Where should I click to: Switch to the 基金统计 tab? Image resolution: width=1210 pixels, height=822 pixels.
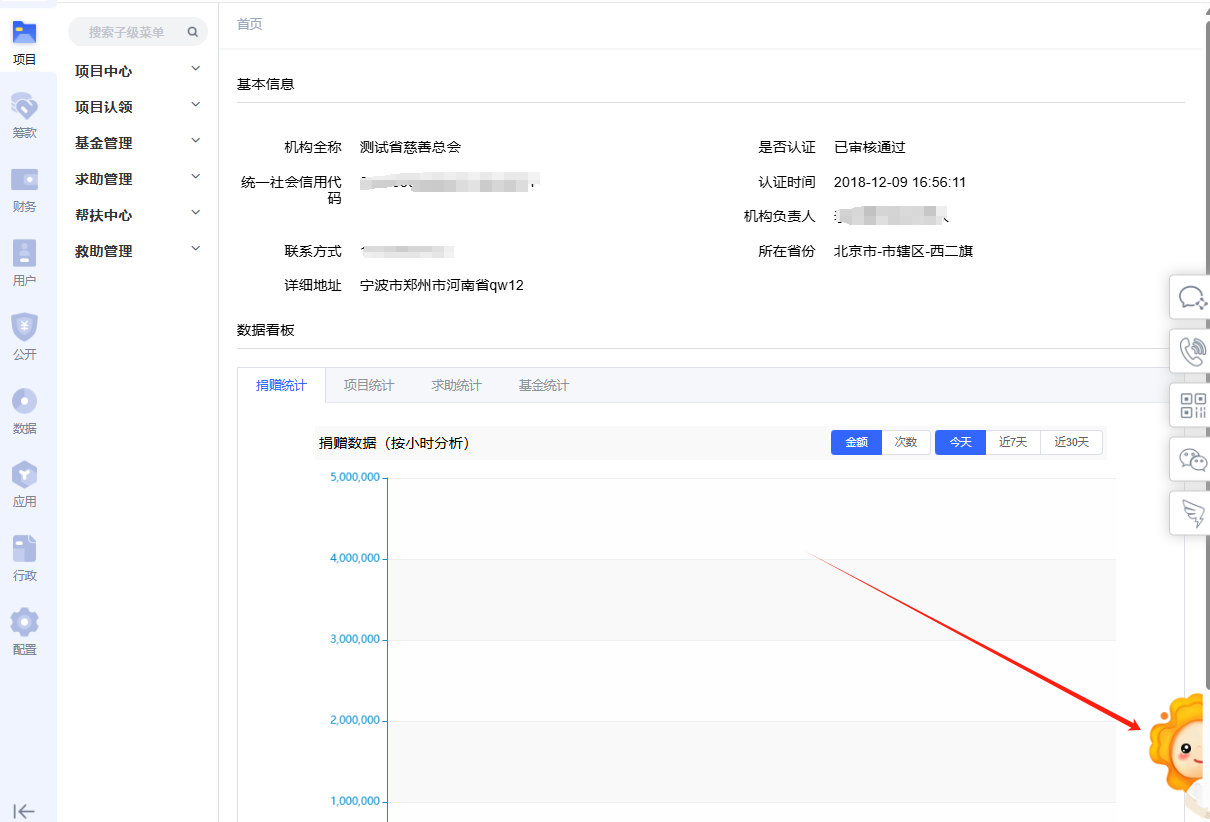pos(543,385)
